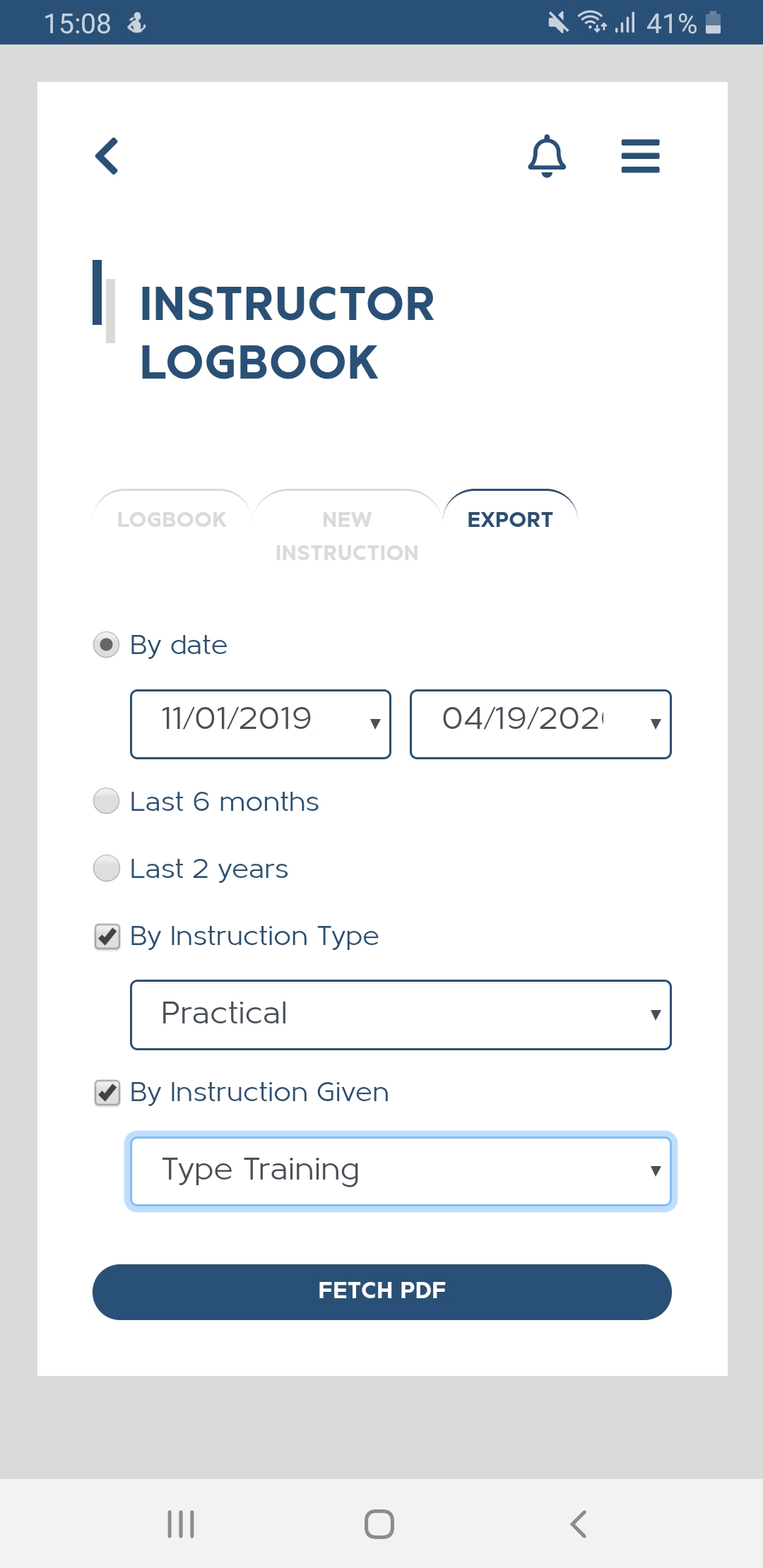Tap the back arrow icon

point(107,156)
